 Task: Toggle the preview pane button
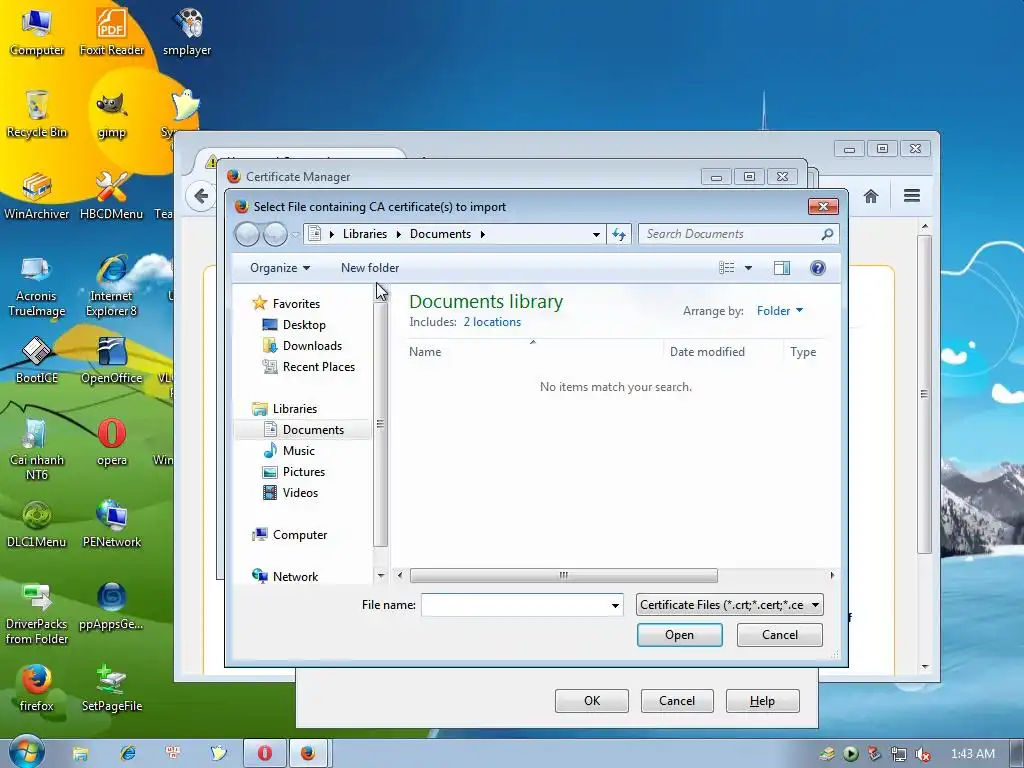click(x=782, y=268)
